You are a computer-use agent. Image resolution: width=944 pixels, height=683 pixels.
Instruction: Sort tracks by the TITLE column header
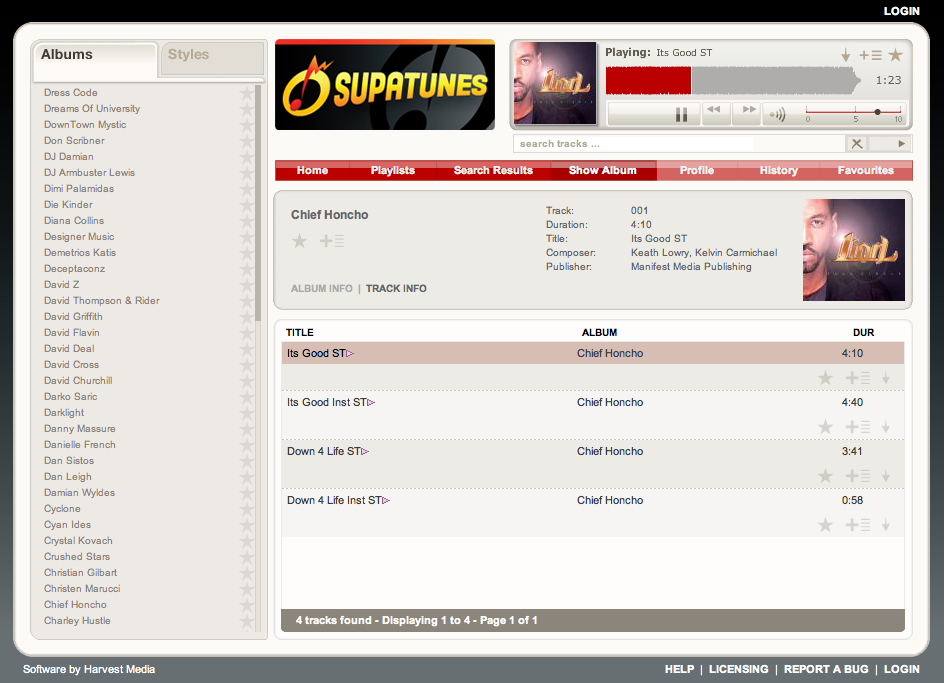pyautogui.click(x=299, y=332)
